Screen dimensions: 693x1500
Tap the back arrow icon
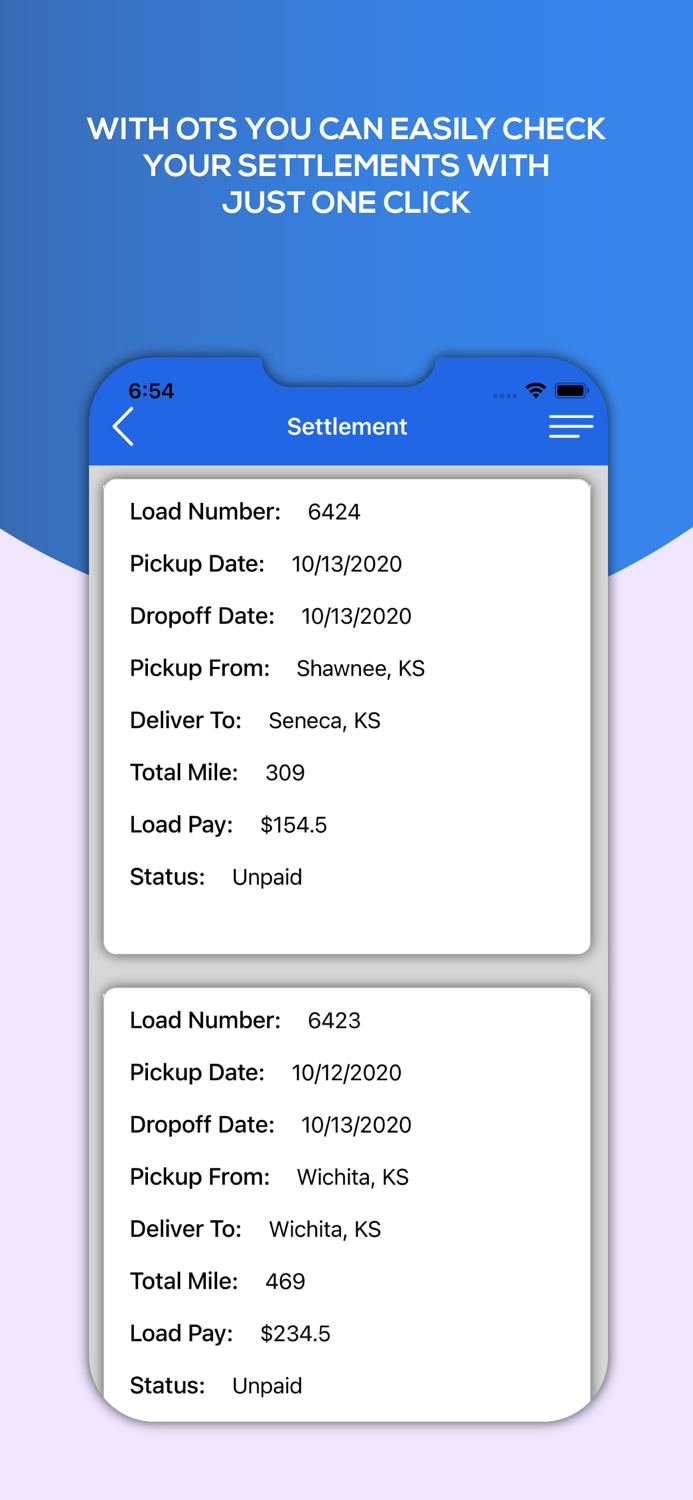point(122,426)
